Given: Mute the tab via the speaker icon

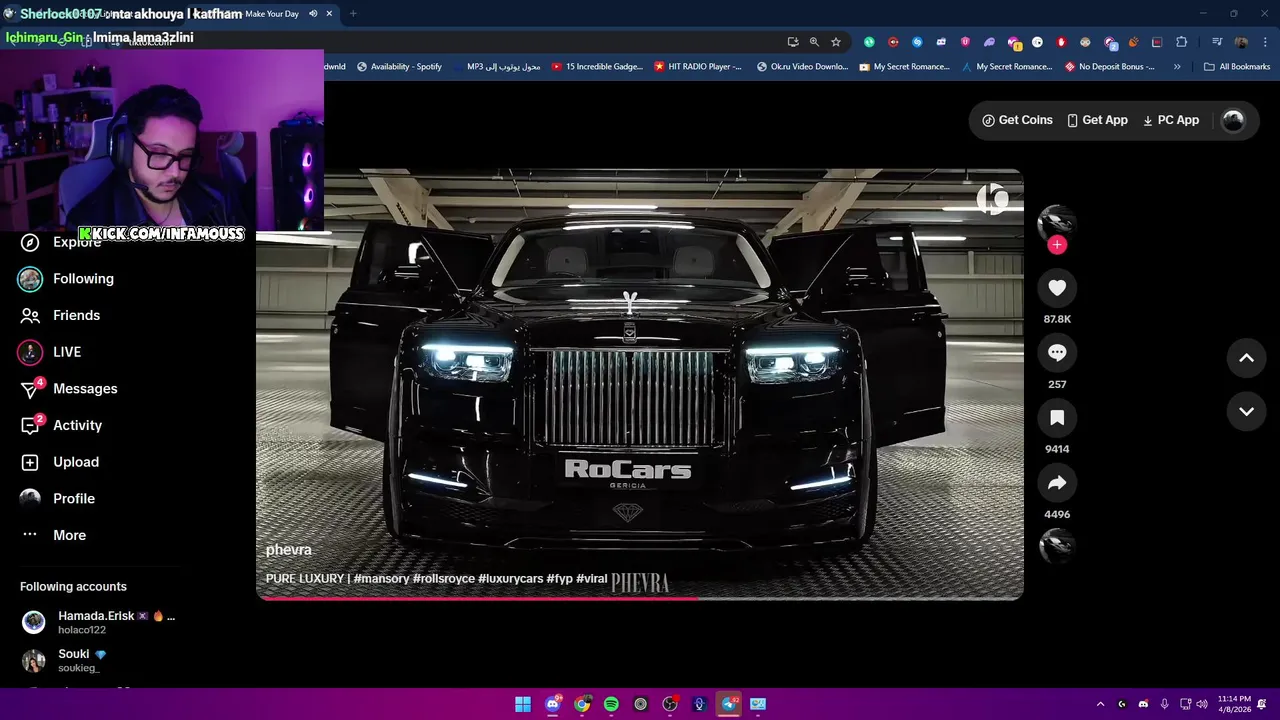Looking at the screenshot, I should pyautogui.click(x=314, y=14).
